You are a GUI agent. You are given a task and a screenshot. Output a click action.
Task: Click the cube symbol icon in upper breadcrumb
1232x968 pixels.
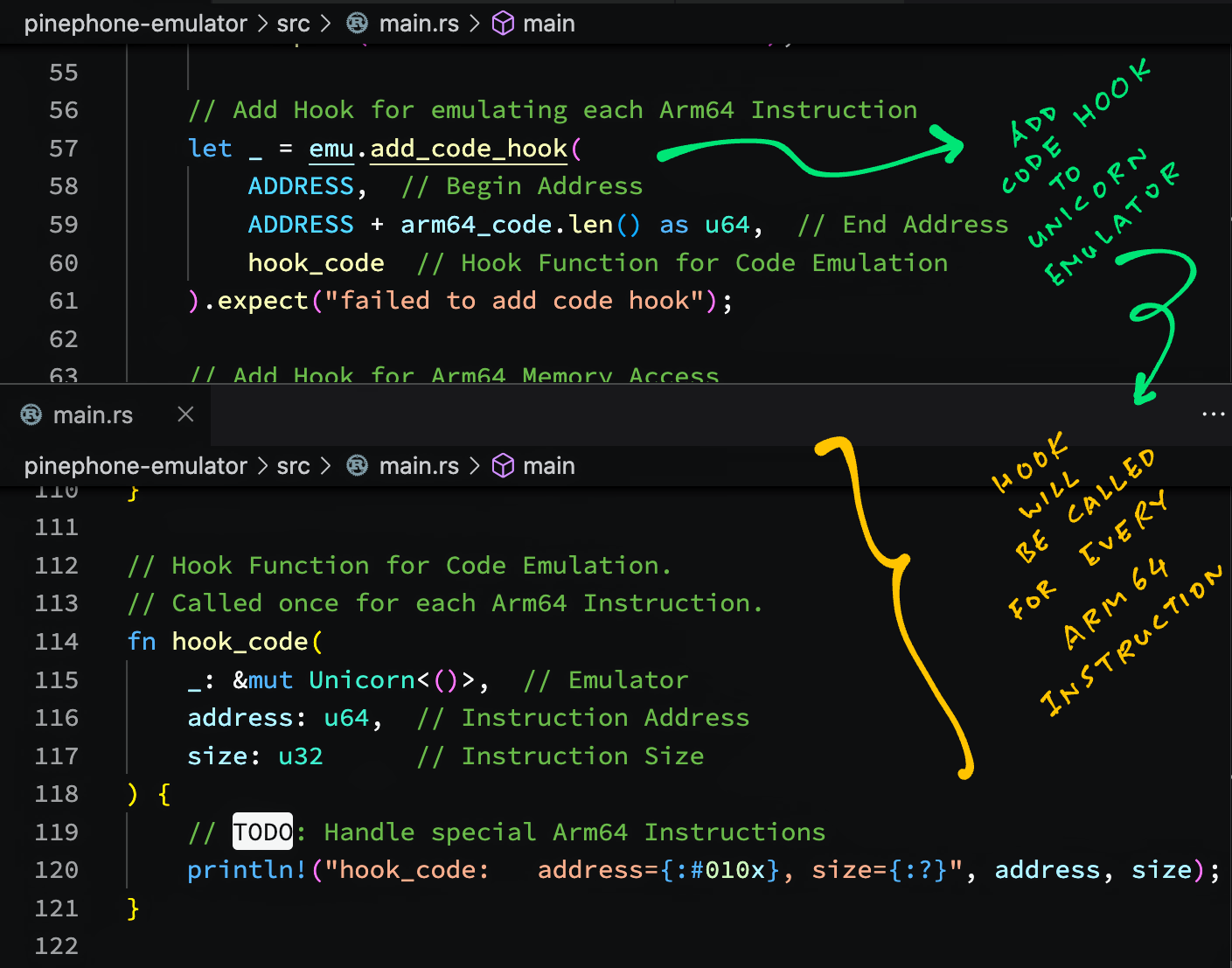503,24
